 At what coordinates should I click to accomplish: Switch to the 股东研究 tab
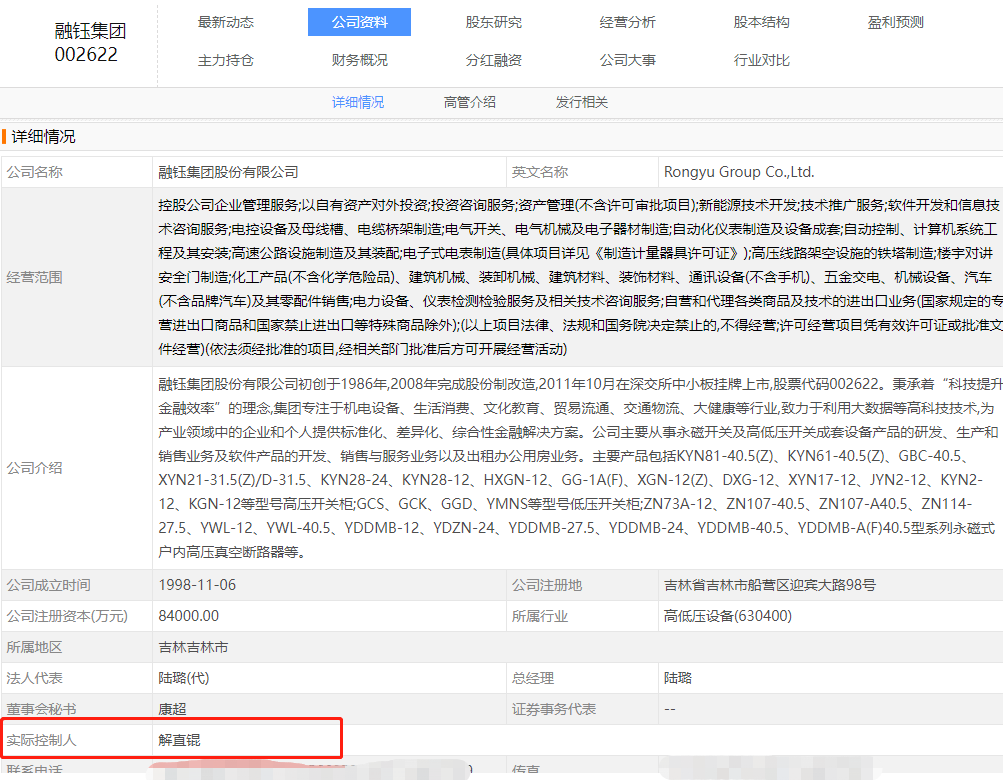(494, 22)
